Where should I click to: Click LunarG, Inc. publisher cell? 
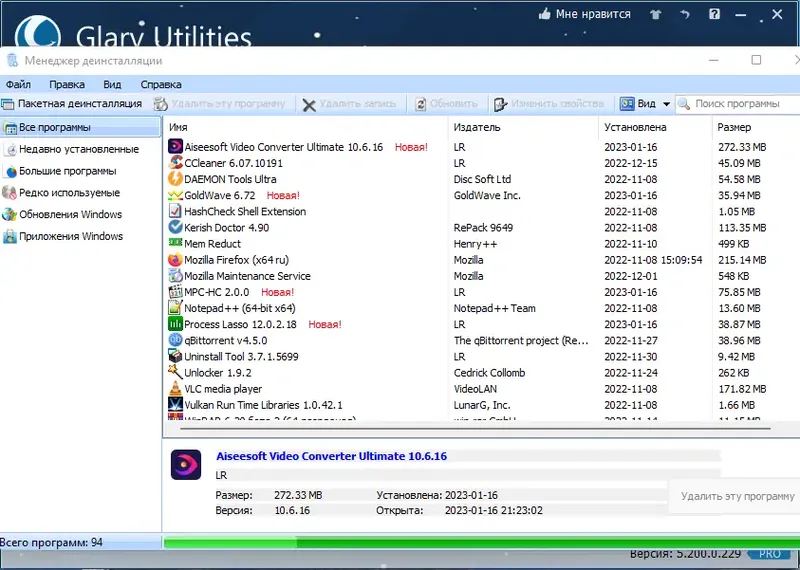pos(482,405)
